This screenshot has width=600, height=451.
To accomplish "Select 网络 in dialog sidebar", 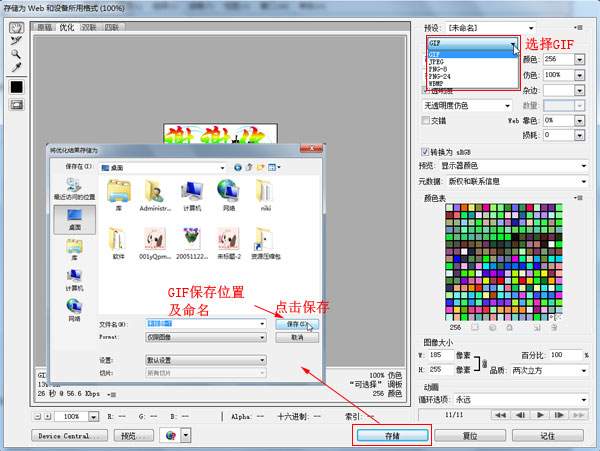I will (x=74, y=310).
